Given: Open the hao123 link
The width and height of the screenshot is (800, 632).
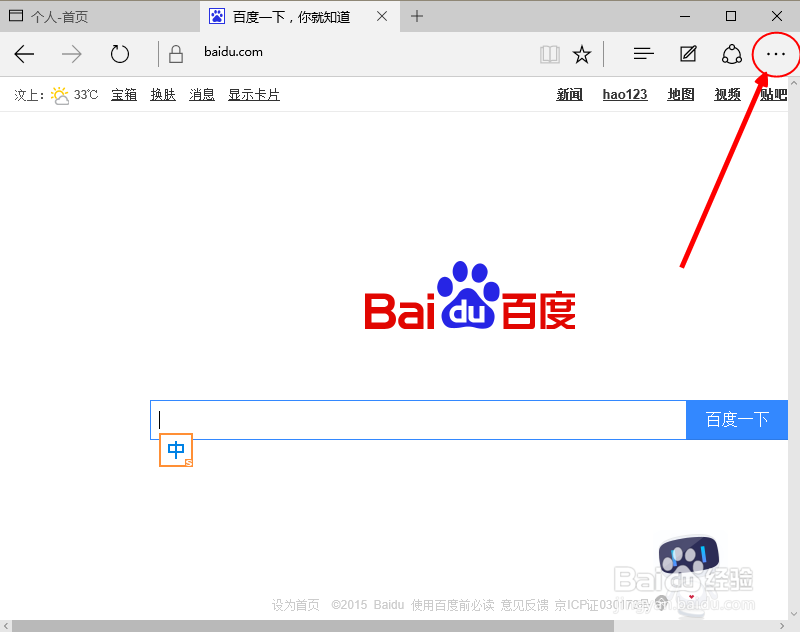Looking at the screenshot, I should click(625, 95).
